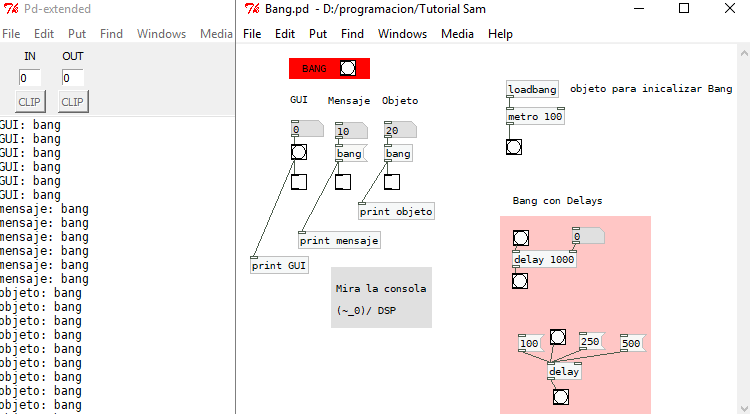Open Media menu in Pd-extended window
The width and height of the screenshot is (750, 414).
[216, 34]
